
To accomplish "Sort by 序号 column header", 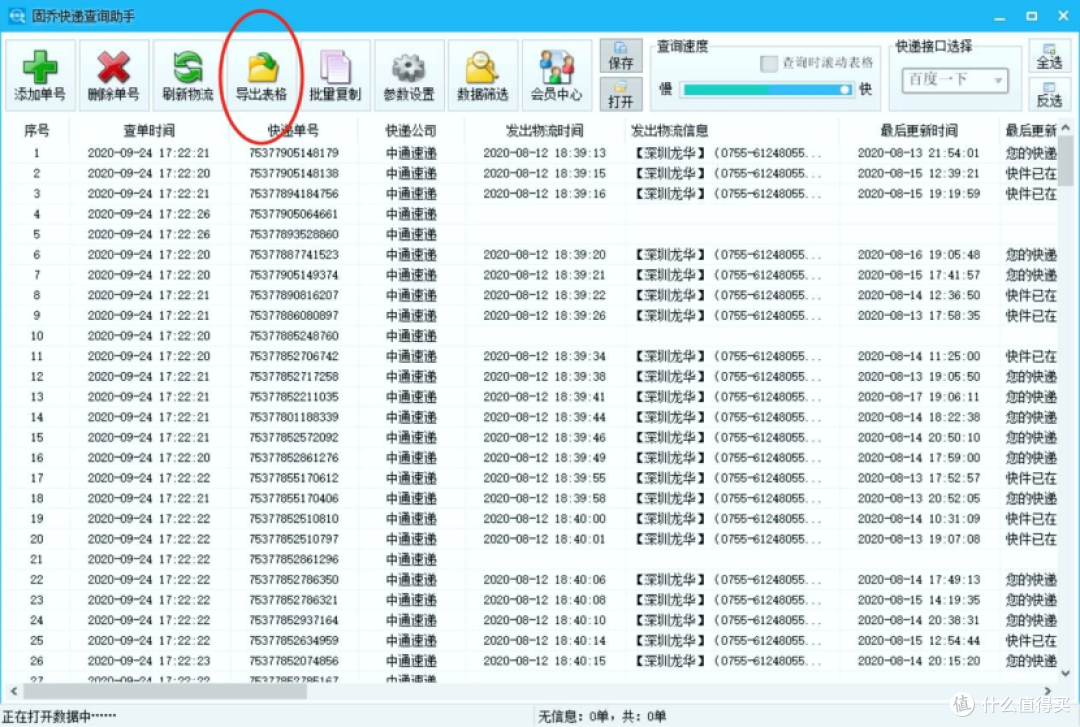I will click(37, 130).
